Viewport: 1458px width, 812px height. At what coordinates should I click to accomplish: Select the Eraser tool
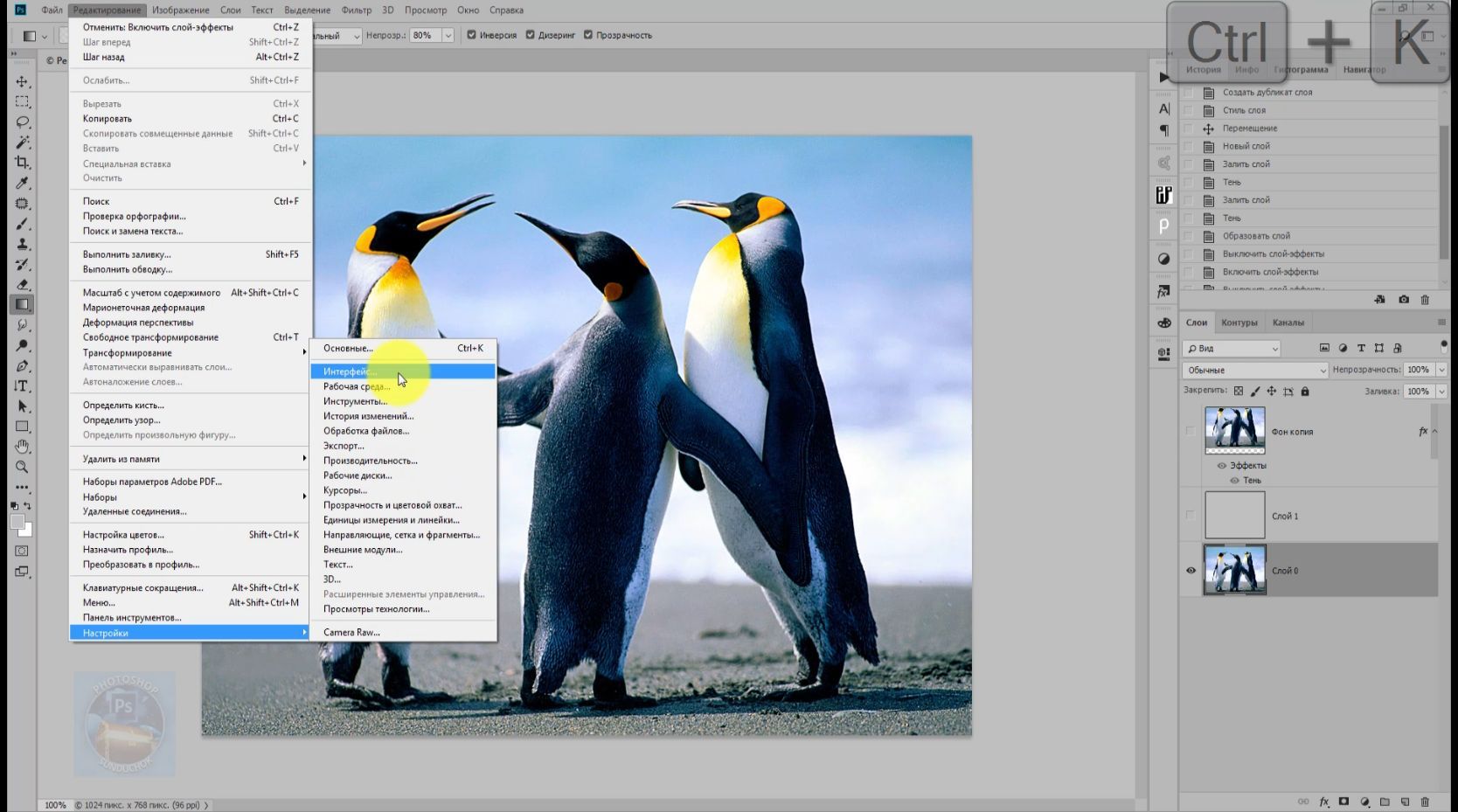pos(22,284)
